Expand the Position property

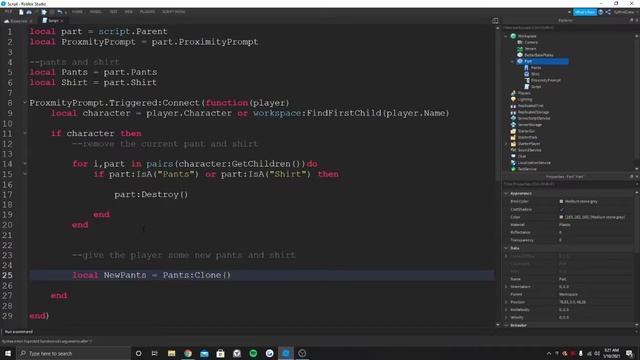tap(506, 302)
